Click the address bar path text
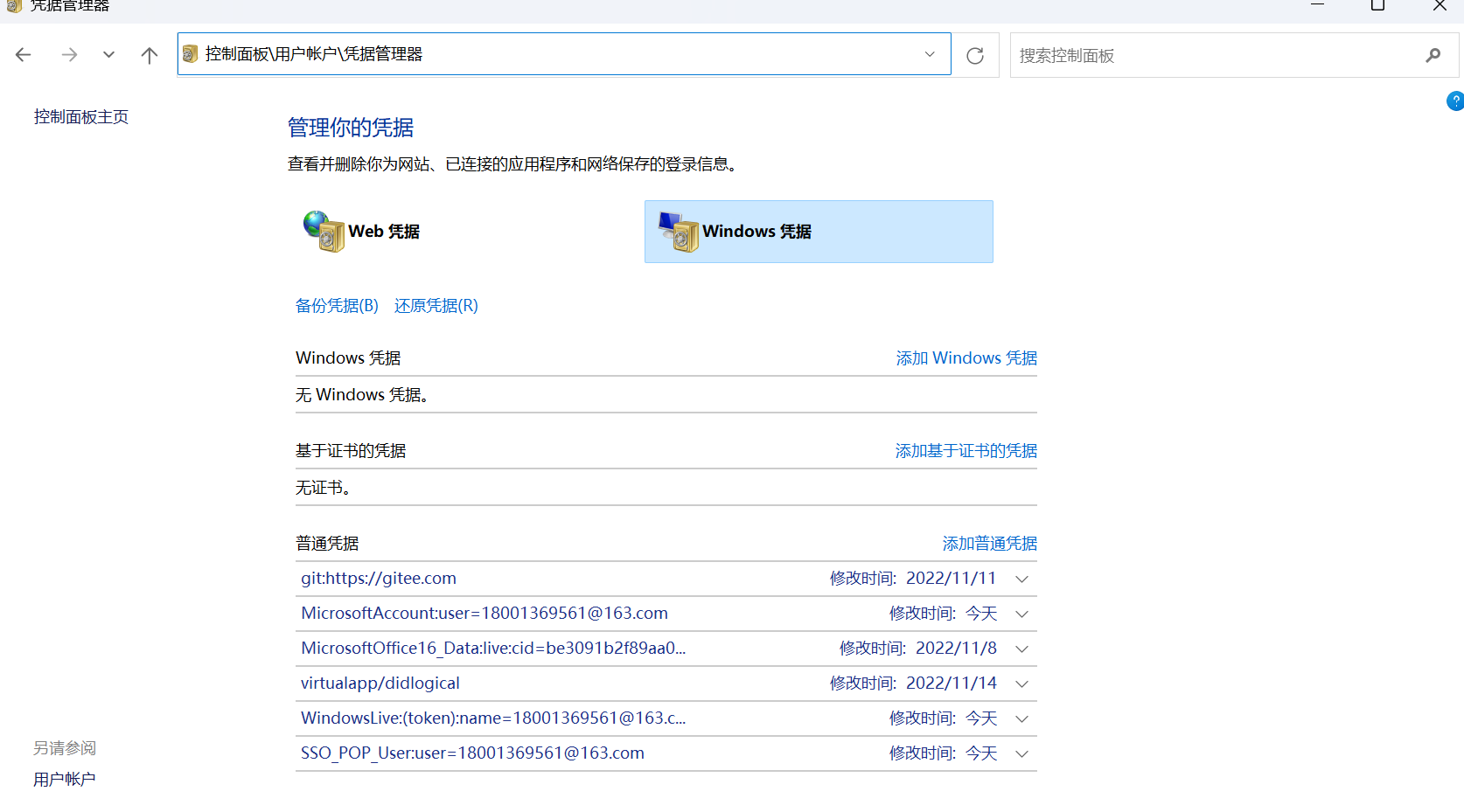Screen dimensions: 1464x812 (314, 54)
